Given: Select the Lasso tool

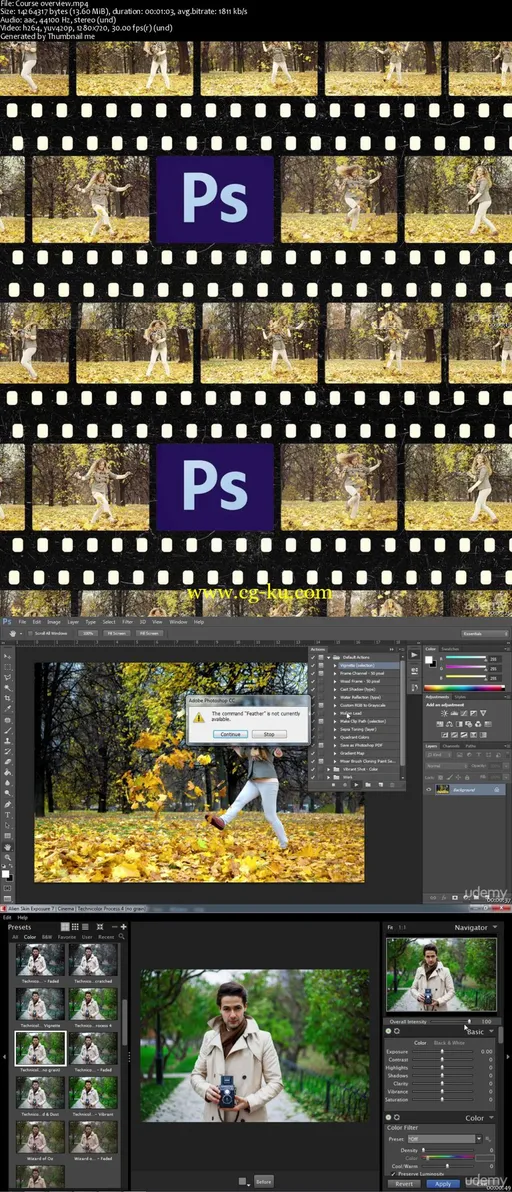Looking at the screenshot, I should coord(8,677).
